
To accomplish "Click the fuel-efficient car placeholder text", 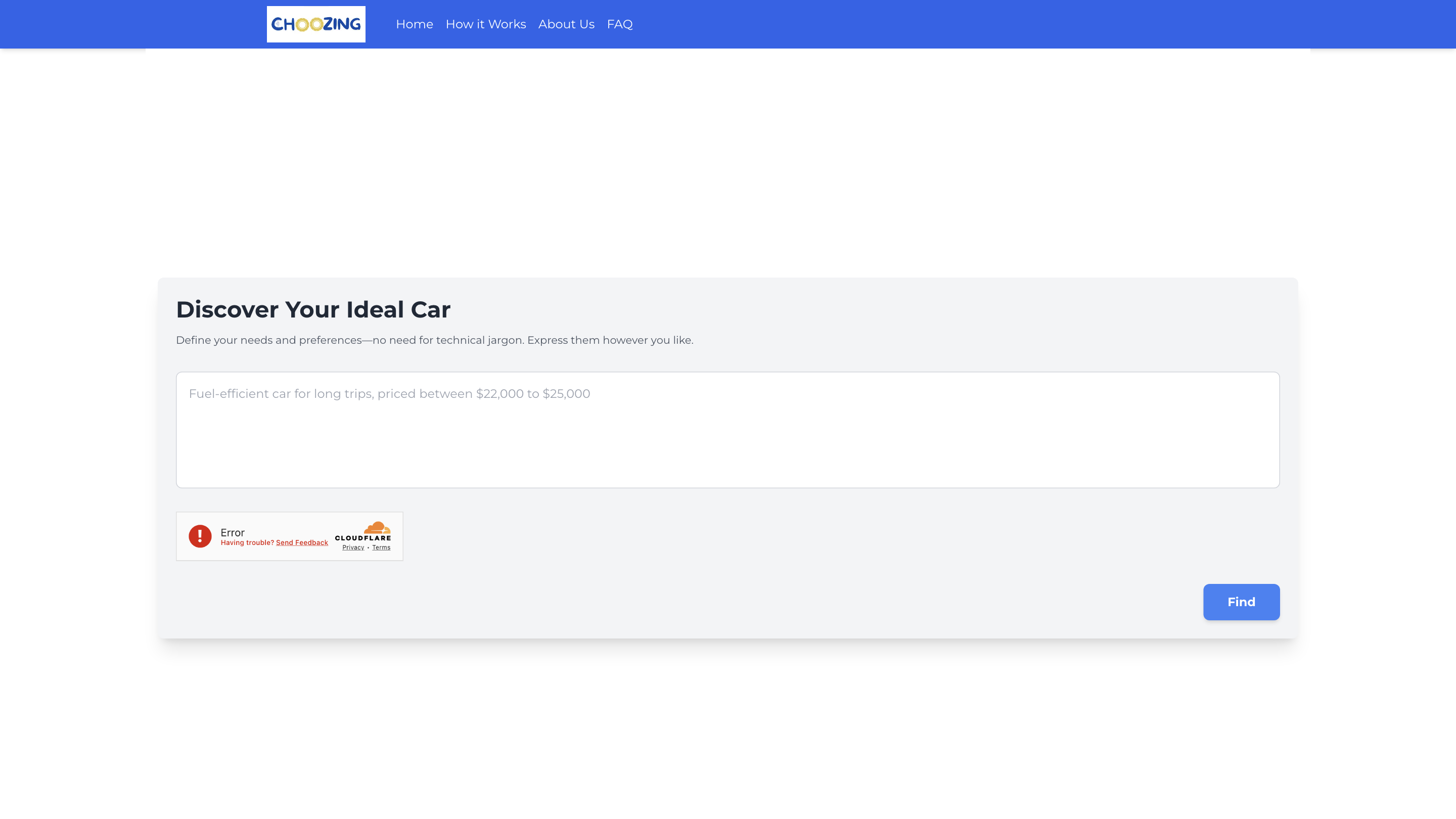I will (389, 393).
